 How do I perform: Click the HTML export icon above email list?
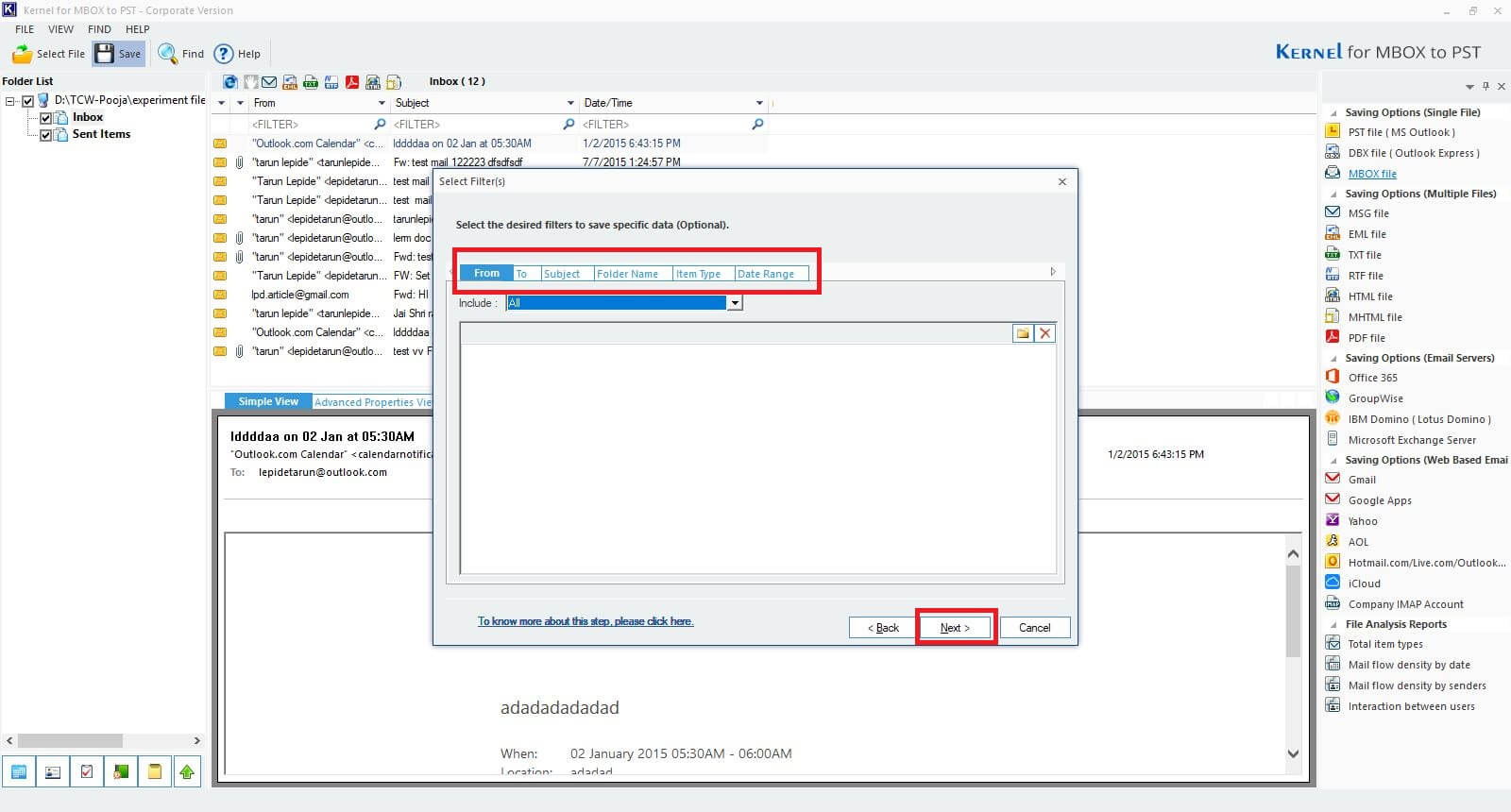click(373, 82)
